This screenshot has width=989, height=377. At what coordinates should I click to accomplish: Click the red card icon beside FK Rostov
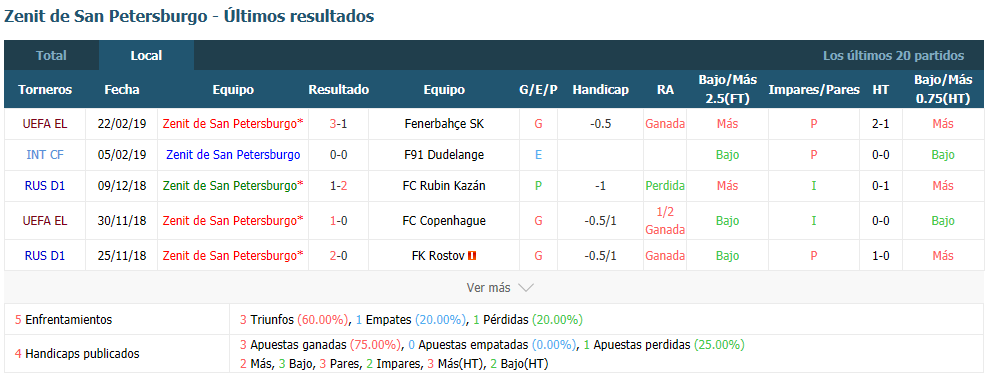pos(472,256)
